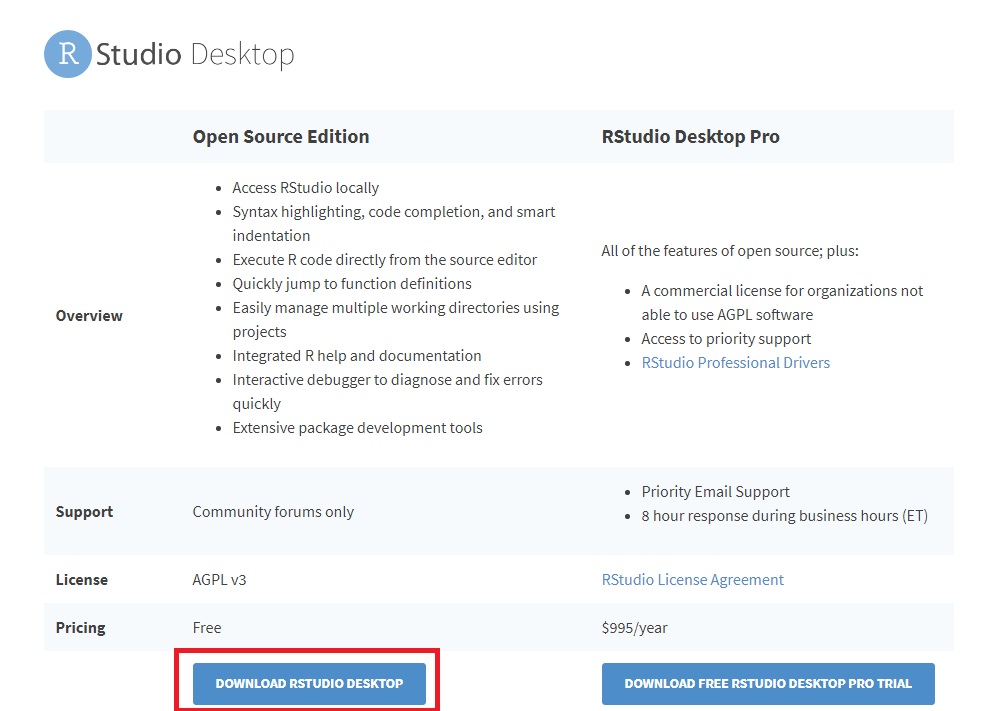Click the Support row label
The height and width of the screenshot is (711, 995).
84,512
